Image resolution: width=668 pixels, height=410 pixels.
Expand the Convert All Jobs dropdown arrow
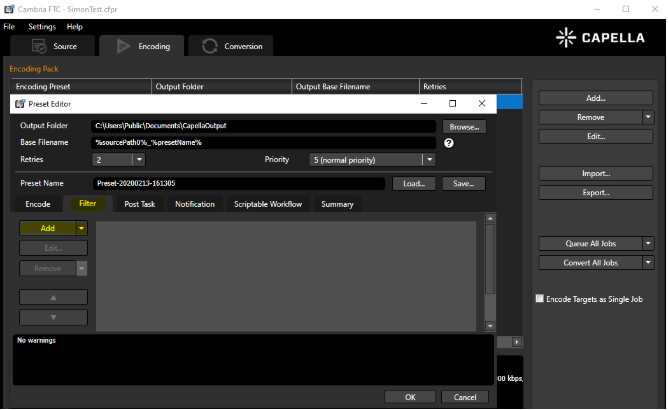click(x=648, y=263)
